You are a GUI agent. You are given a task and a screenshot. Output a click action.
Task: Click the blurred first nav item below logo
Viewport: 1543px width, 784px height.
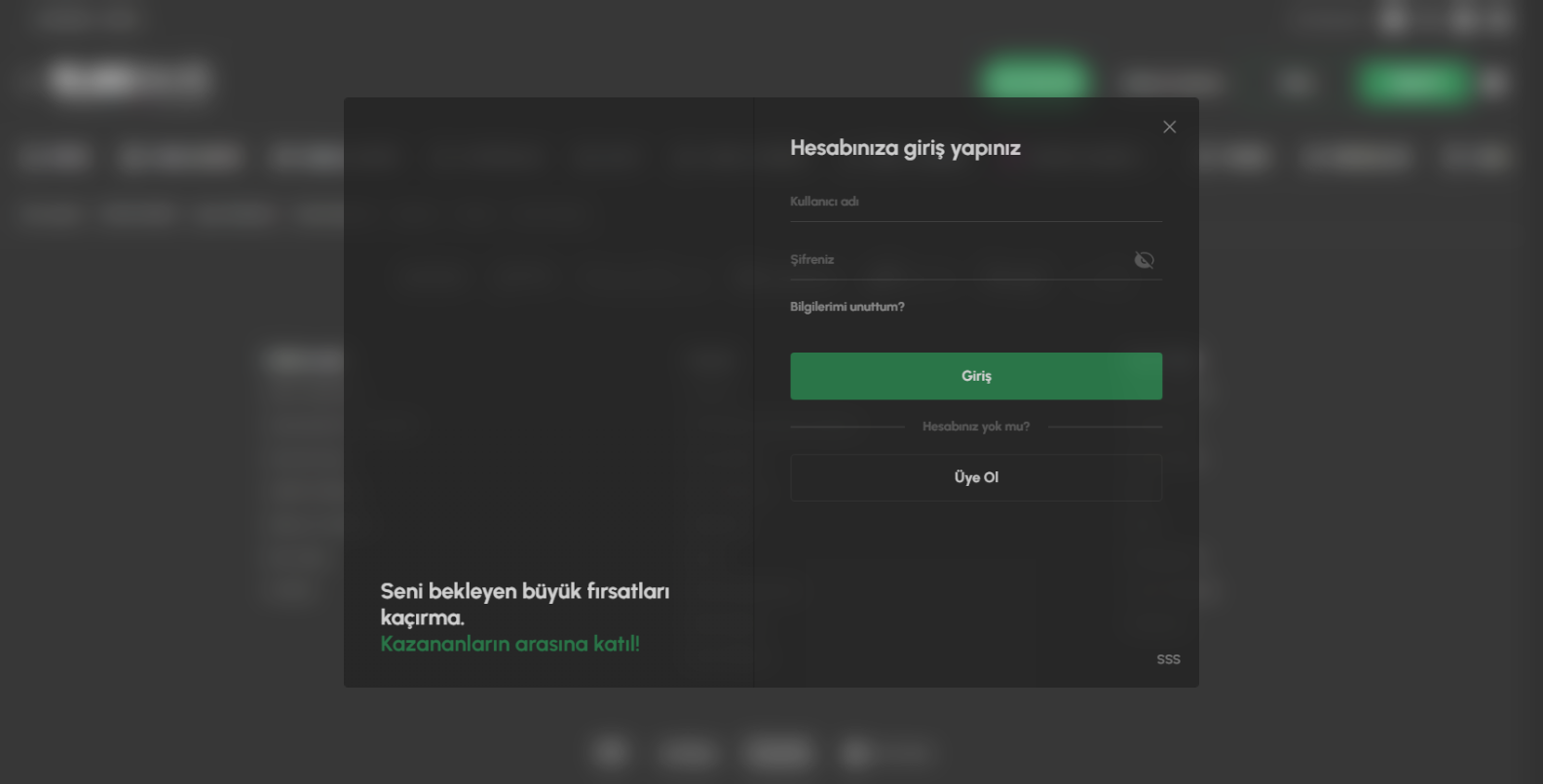tap(54, 157)
